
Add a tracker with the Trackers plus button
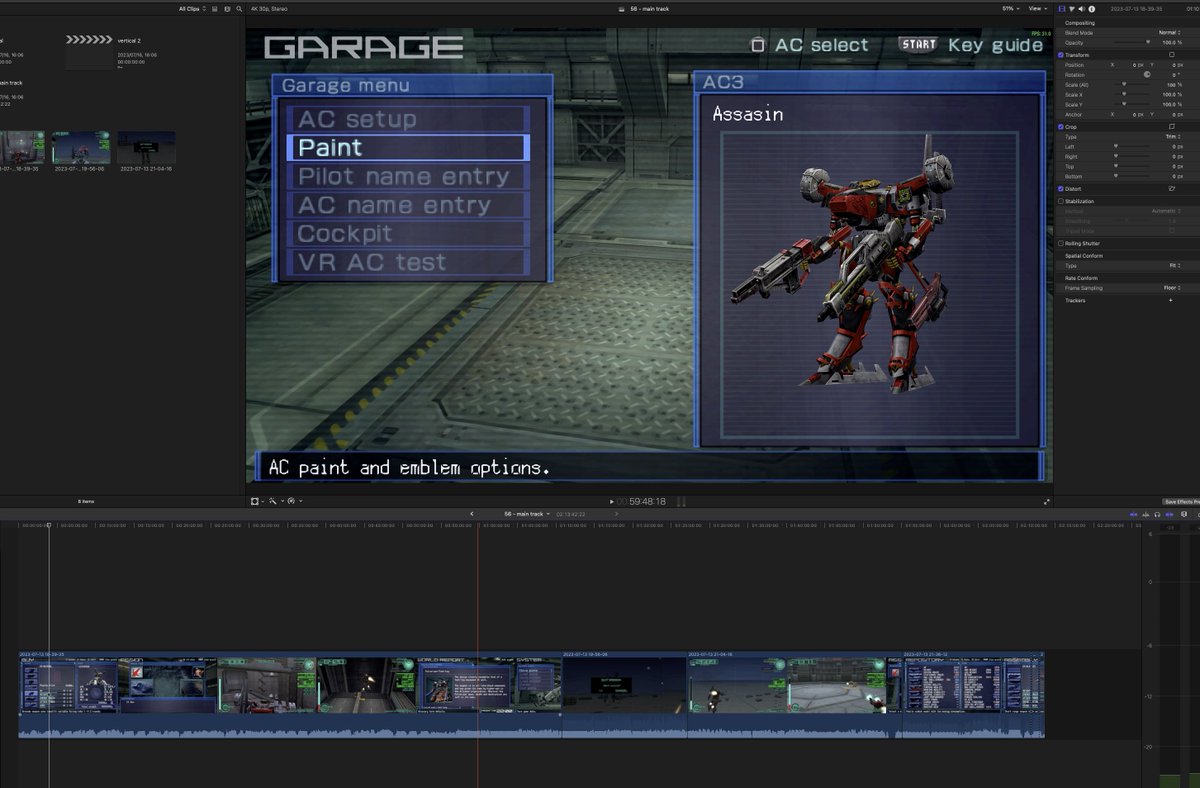click(x=1171, y=300)
